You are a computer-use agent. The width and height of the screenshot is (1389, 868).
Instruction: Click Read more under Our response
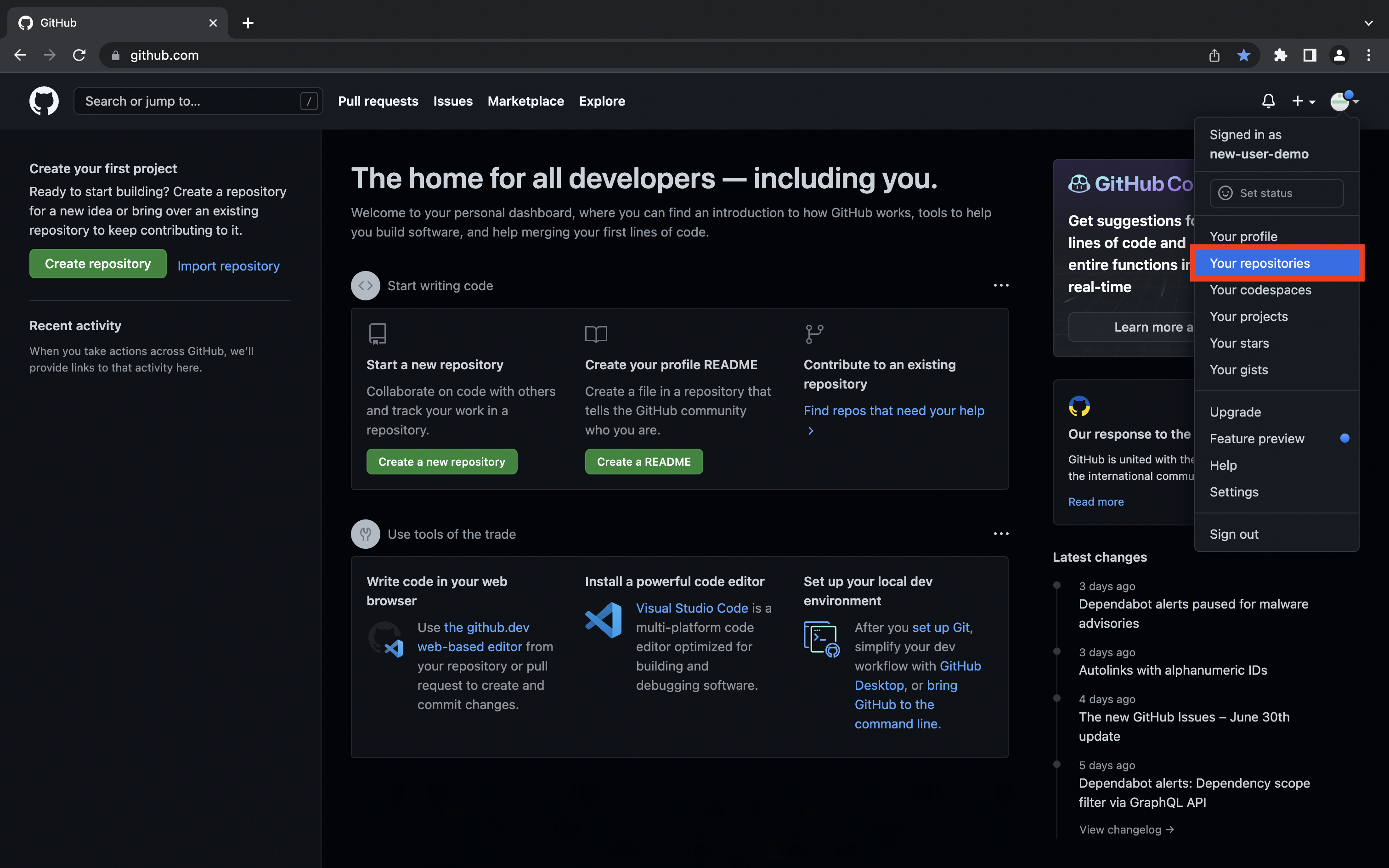(x=1095, y=502)
